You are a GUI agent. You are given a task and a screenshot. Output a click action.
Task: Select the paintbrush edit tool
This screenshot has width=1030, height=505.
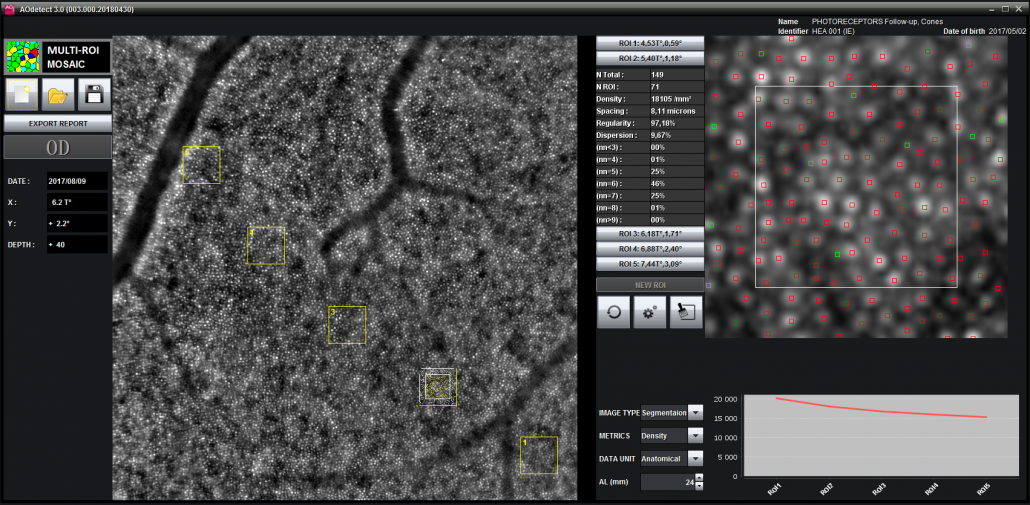coord(686,312)
